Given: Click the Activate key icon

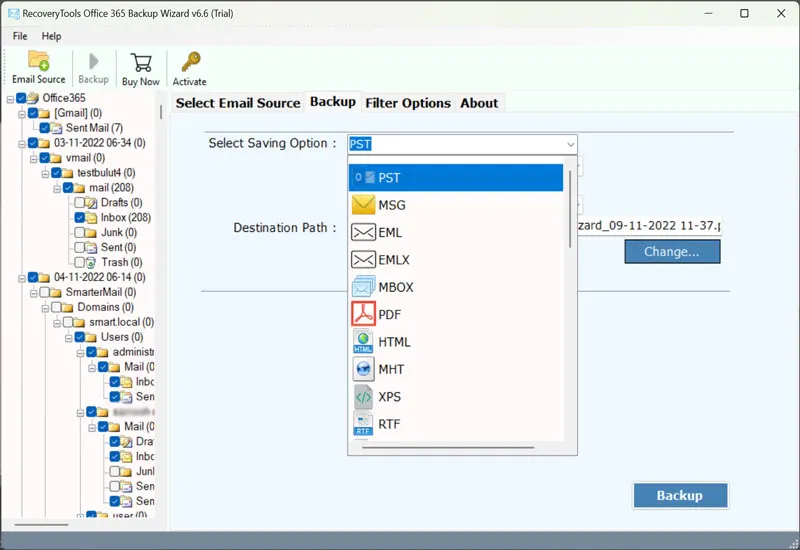Looking at the screenshot, I should tap(189, 61).
